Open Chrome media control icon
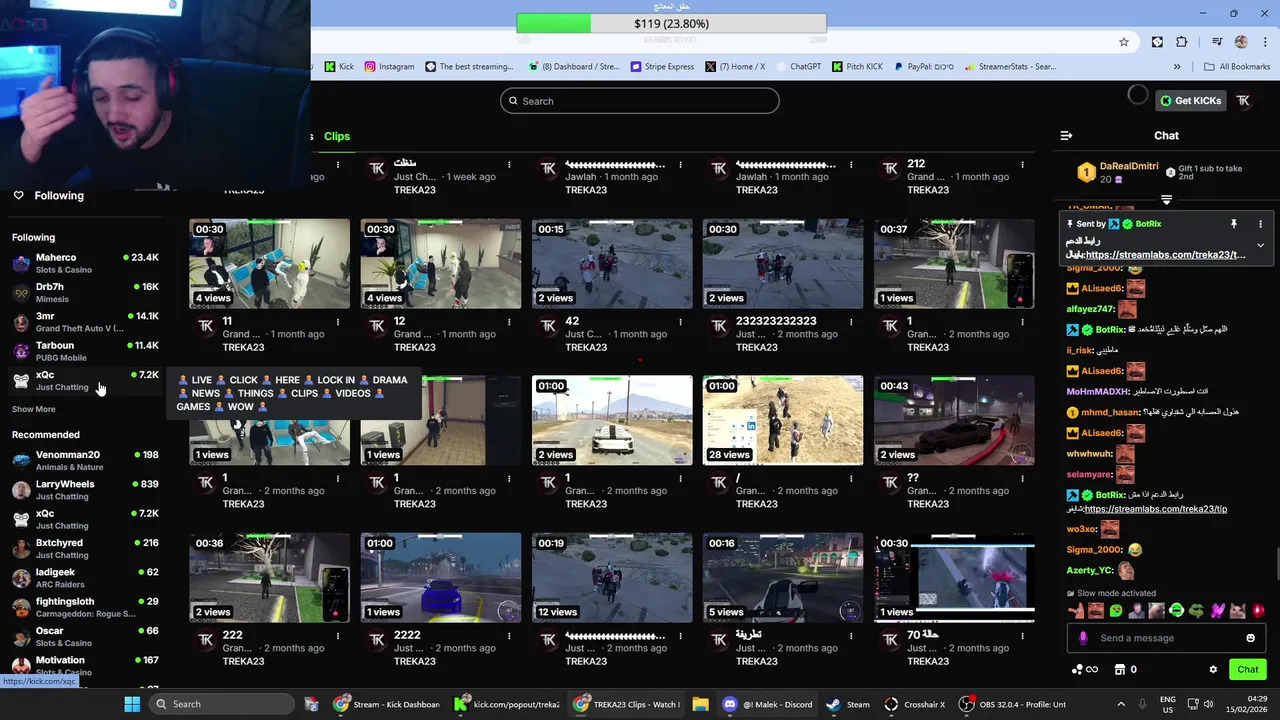Screen dimensions: 1280x720 tap(1217, 42)
